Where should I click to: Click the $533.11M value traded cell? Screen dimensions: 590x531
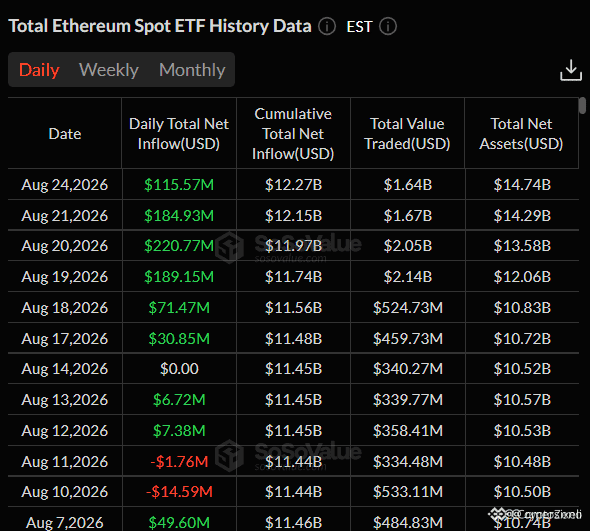(408, 492)
